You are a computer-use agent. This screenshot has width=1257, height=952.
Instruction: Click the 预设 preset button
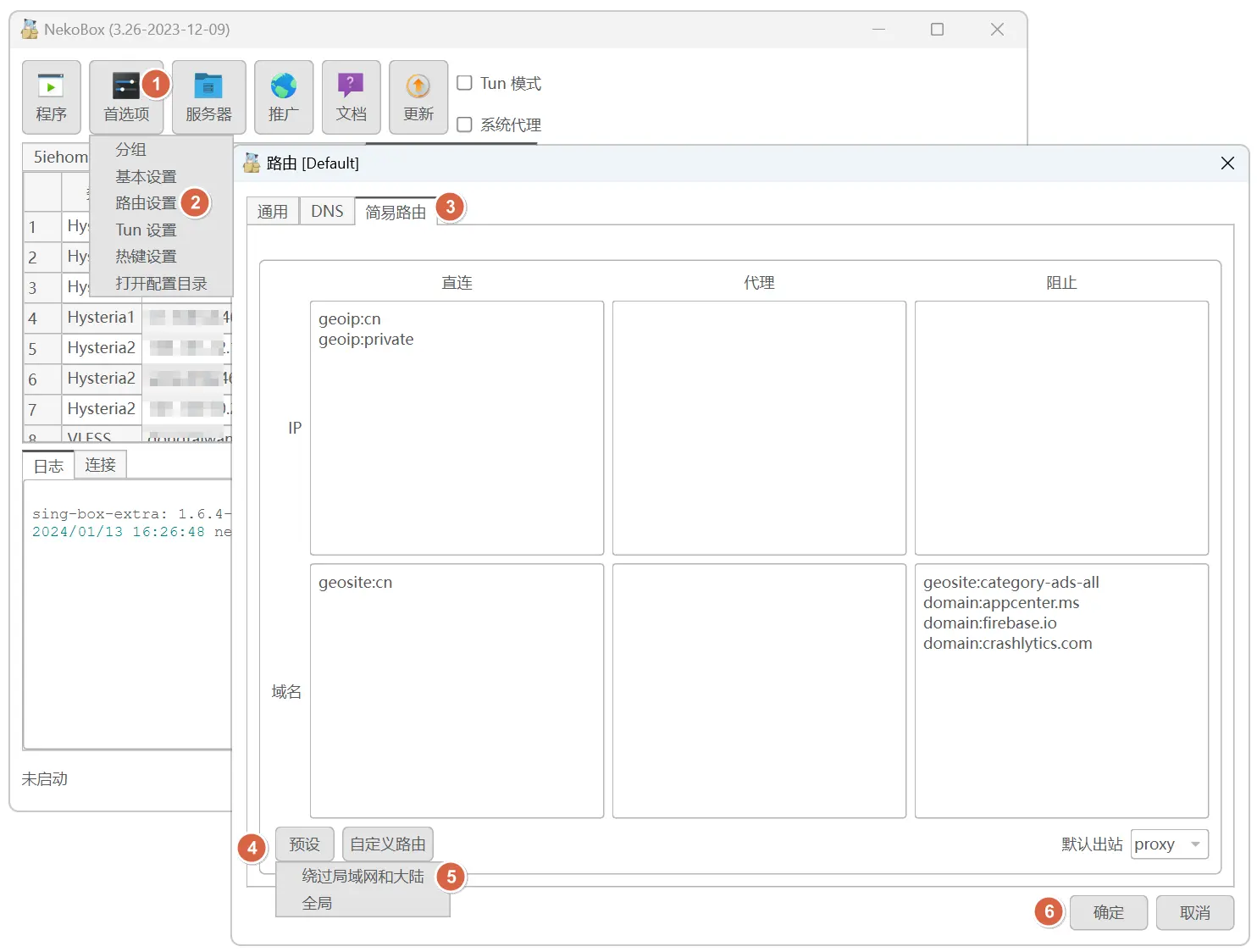coord(305,844)
